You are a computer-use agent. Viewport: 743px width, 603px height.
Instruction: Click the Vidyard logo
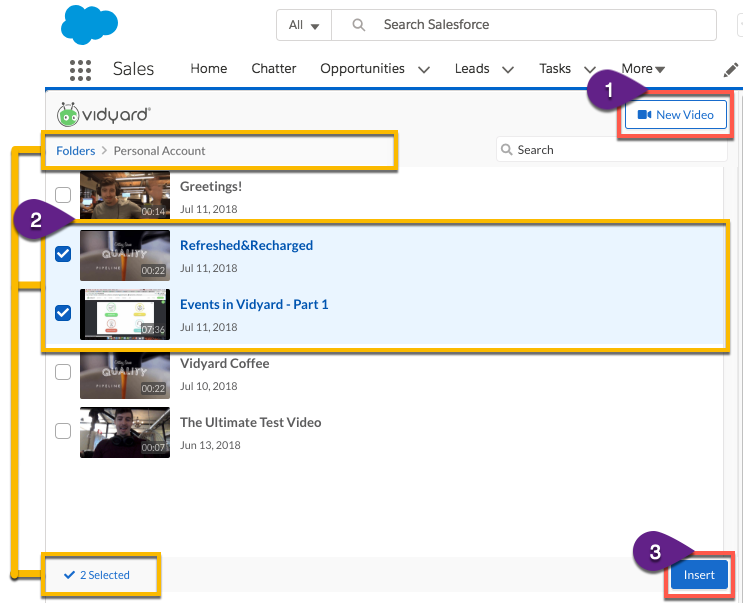click(104, 115)
